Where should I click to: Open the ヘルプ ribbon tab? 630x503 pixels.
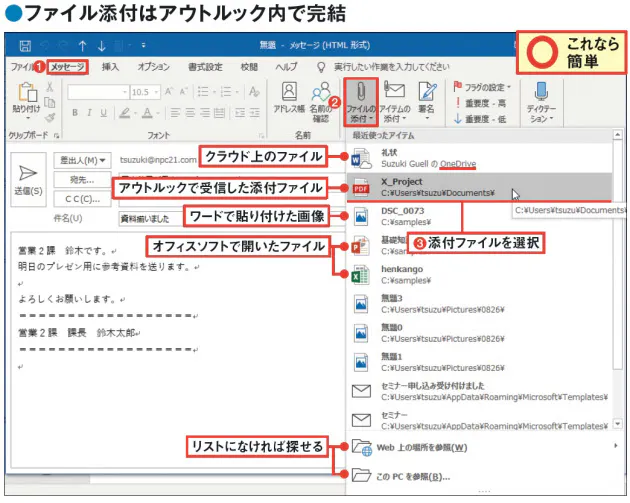(x=286, y=67)
